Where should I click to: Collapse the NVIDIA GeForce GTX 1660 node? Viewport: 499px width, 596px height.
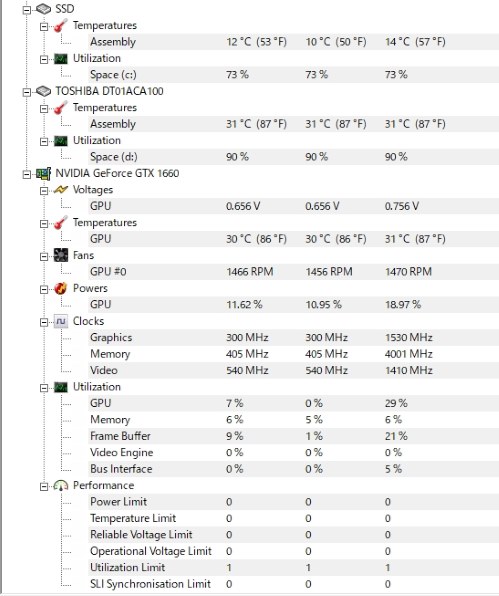click(27, 174)
